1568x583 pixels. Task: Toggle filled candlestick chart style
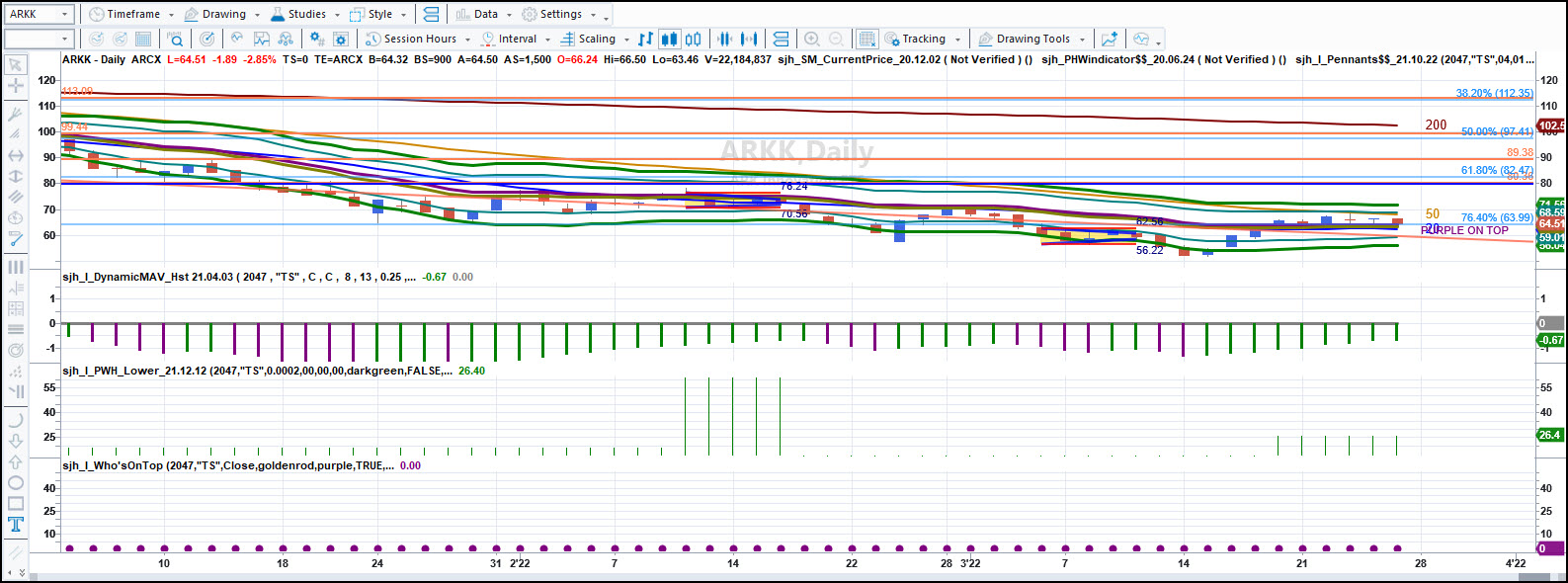(669, 40)
